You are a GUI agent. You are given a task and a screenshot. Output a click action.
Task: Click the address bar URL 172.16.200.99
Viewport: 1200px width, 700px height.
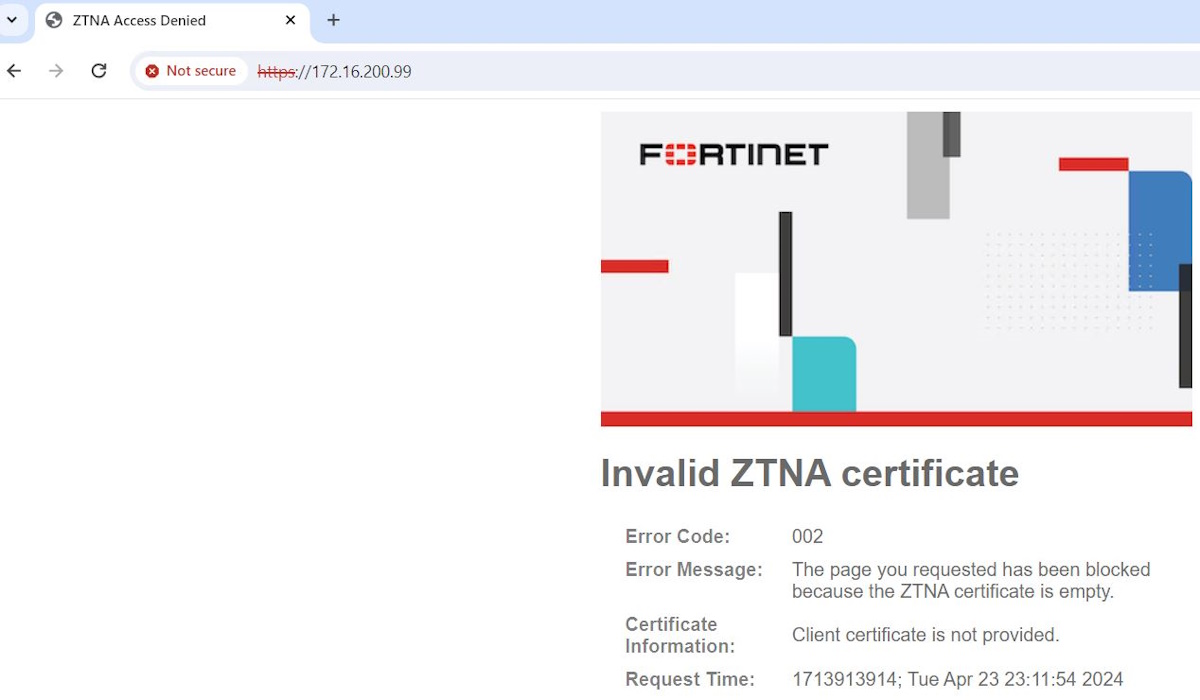pyautogui.click(x=356, y=71)
